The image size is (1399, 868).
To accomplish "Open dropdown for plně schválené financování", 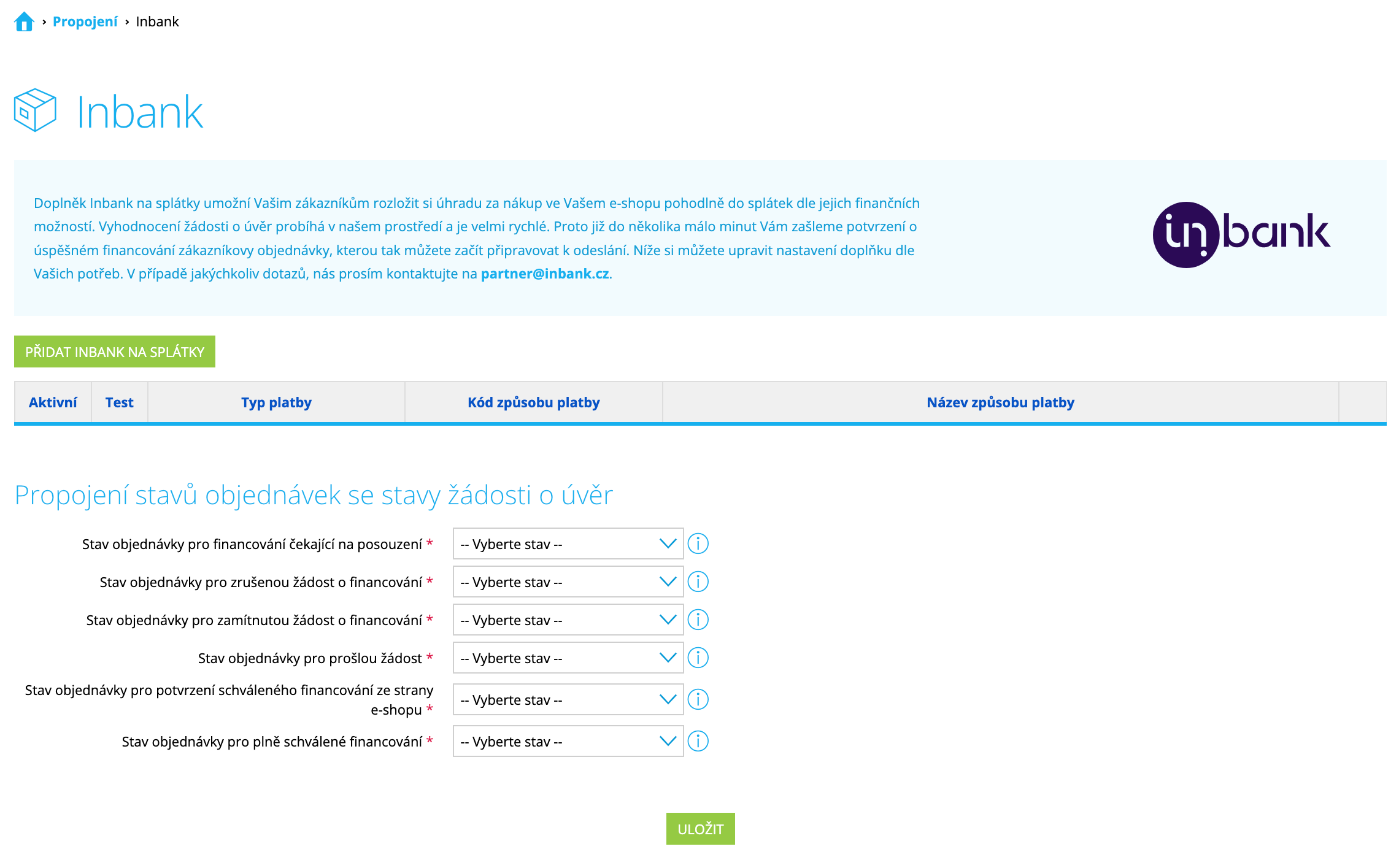I will [568, 742].
